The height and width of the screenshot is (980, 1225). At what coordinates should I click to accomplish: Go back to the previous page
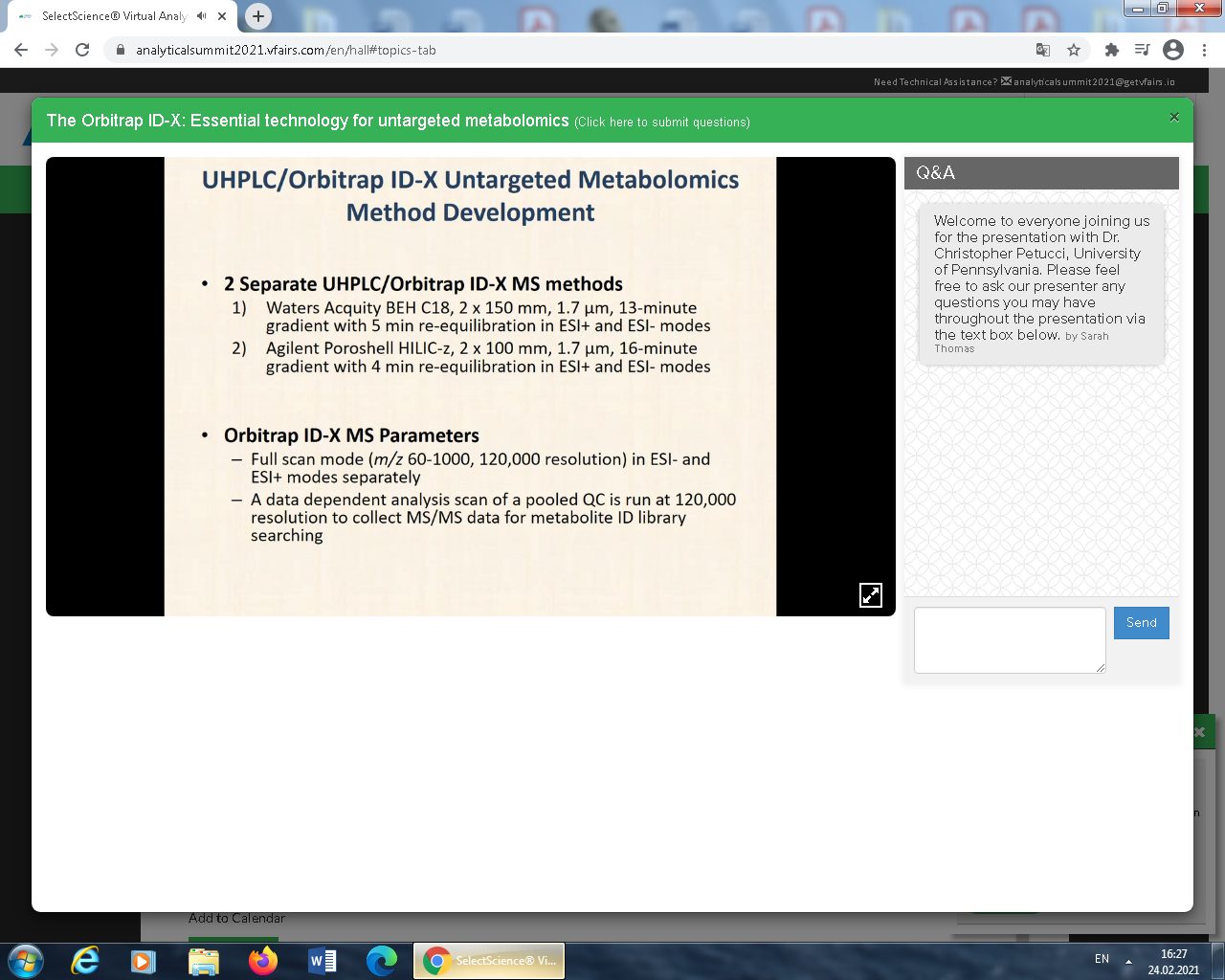pos(21,50)
